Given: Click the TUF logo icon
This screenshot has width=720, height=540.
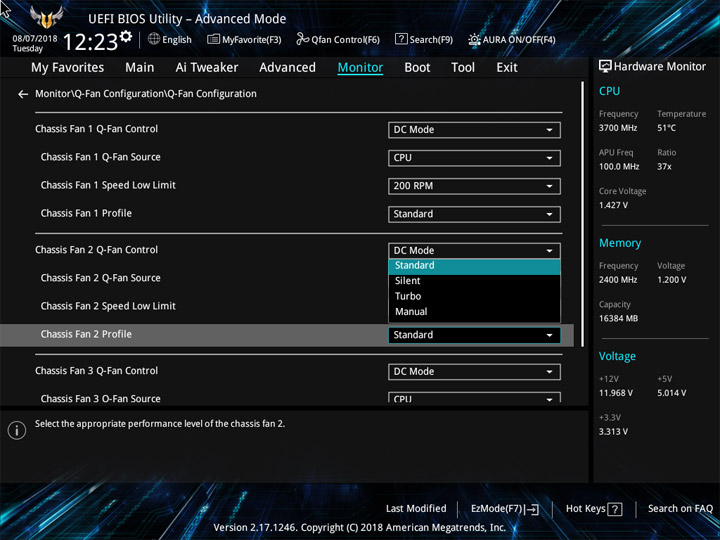Looking at the screenshot, I should [46, 17].
